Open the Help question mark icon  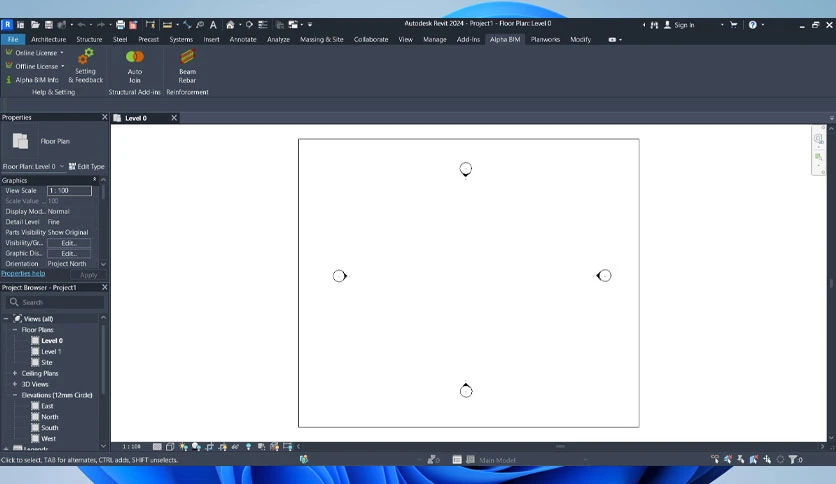pos(752,25)
